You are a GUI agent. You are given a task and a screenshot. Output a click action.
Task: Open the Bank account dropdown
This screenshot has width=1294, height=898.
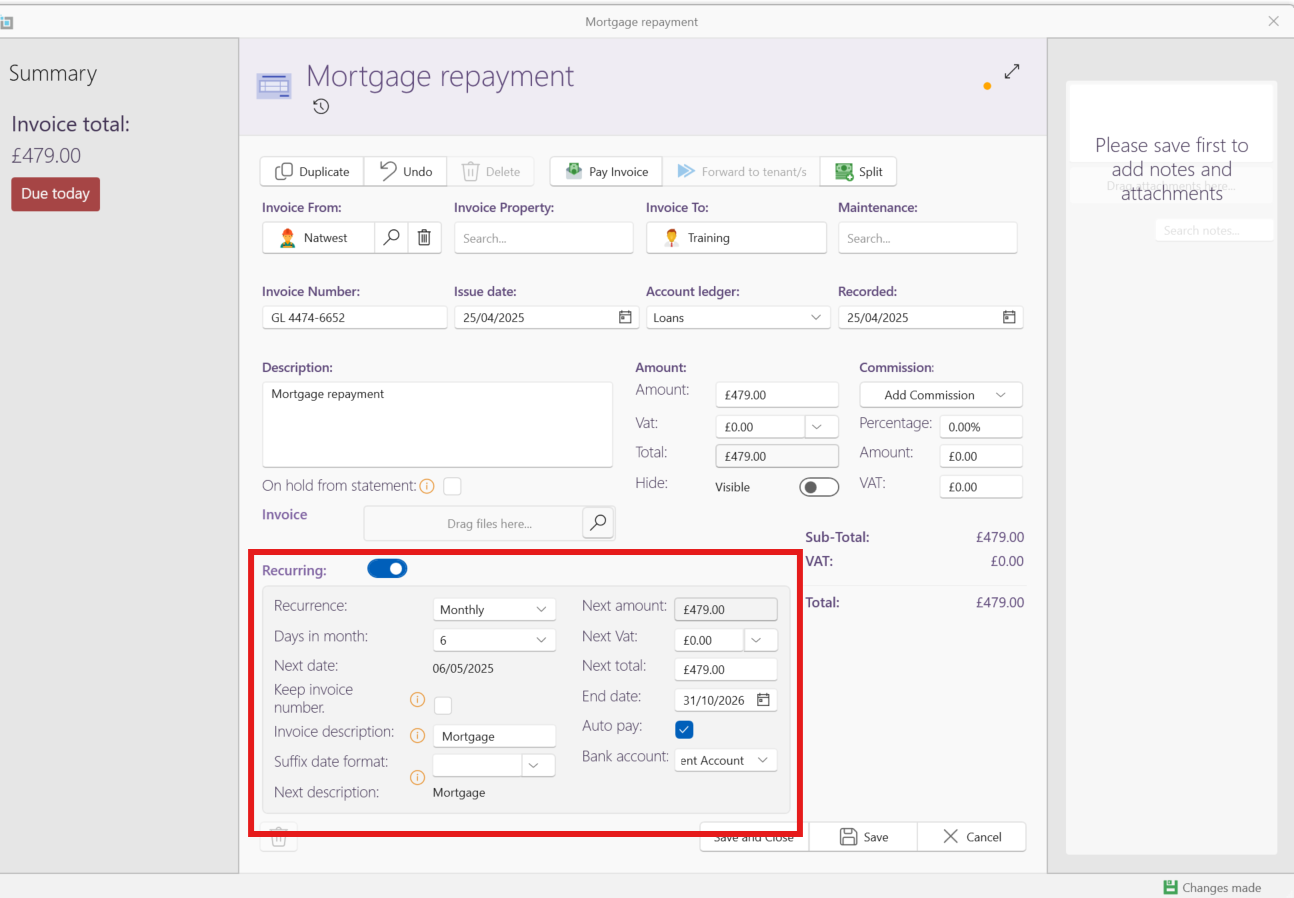coord(726,760)
